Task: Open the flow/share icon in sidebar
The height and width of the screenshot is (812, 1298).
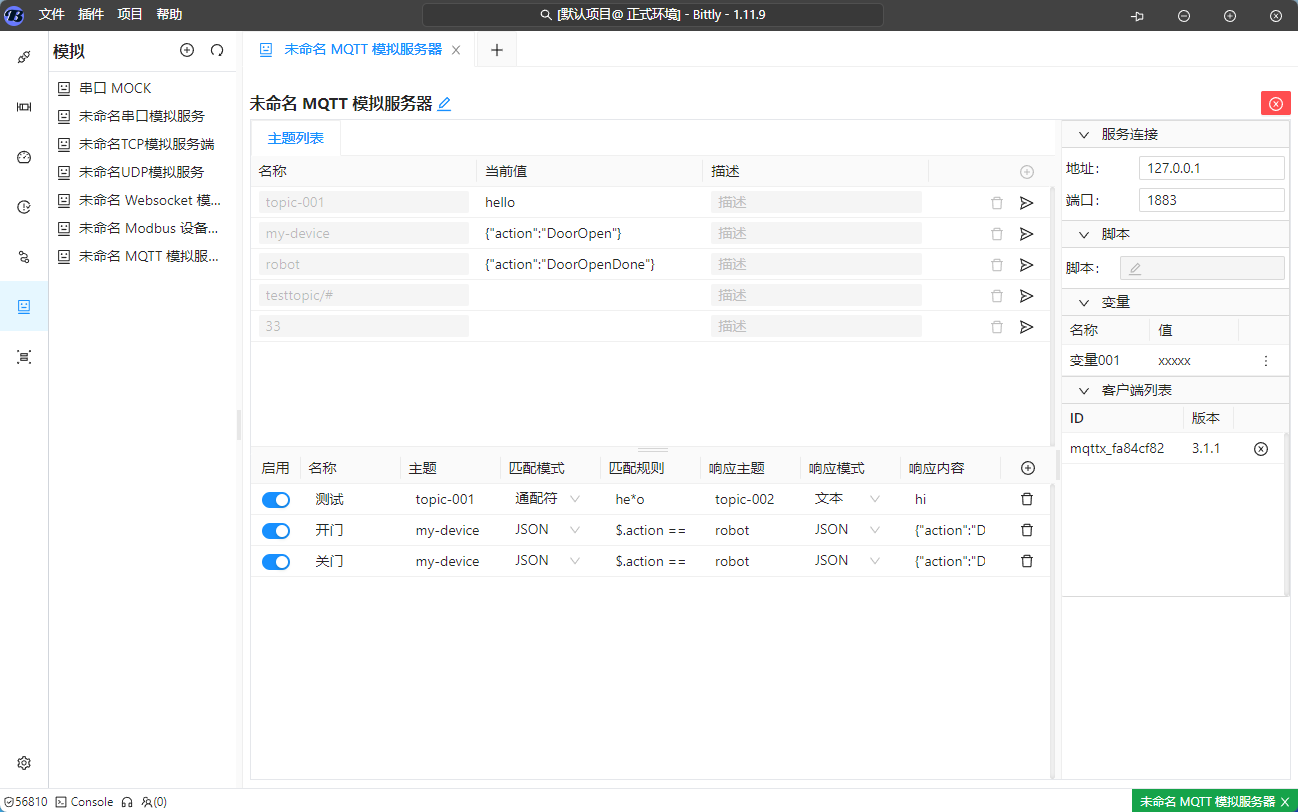Action: coord(23,256)
